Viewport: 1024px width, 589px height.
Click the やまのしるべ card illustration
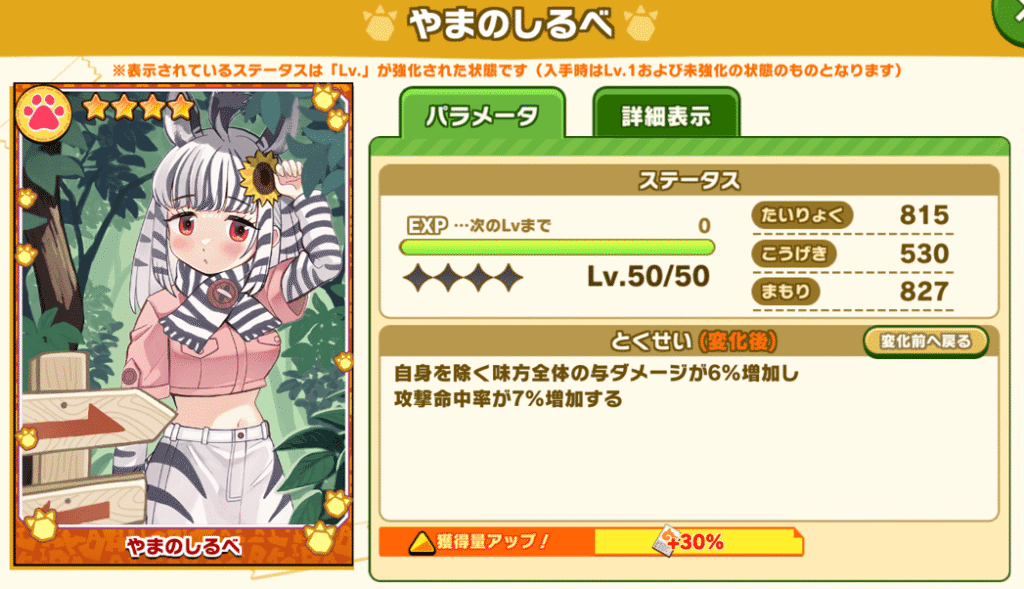point(183,307)
